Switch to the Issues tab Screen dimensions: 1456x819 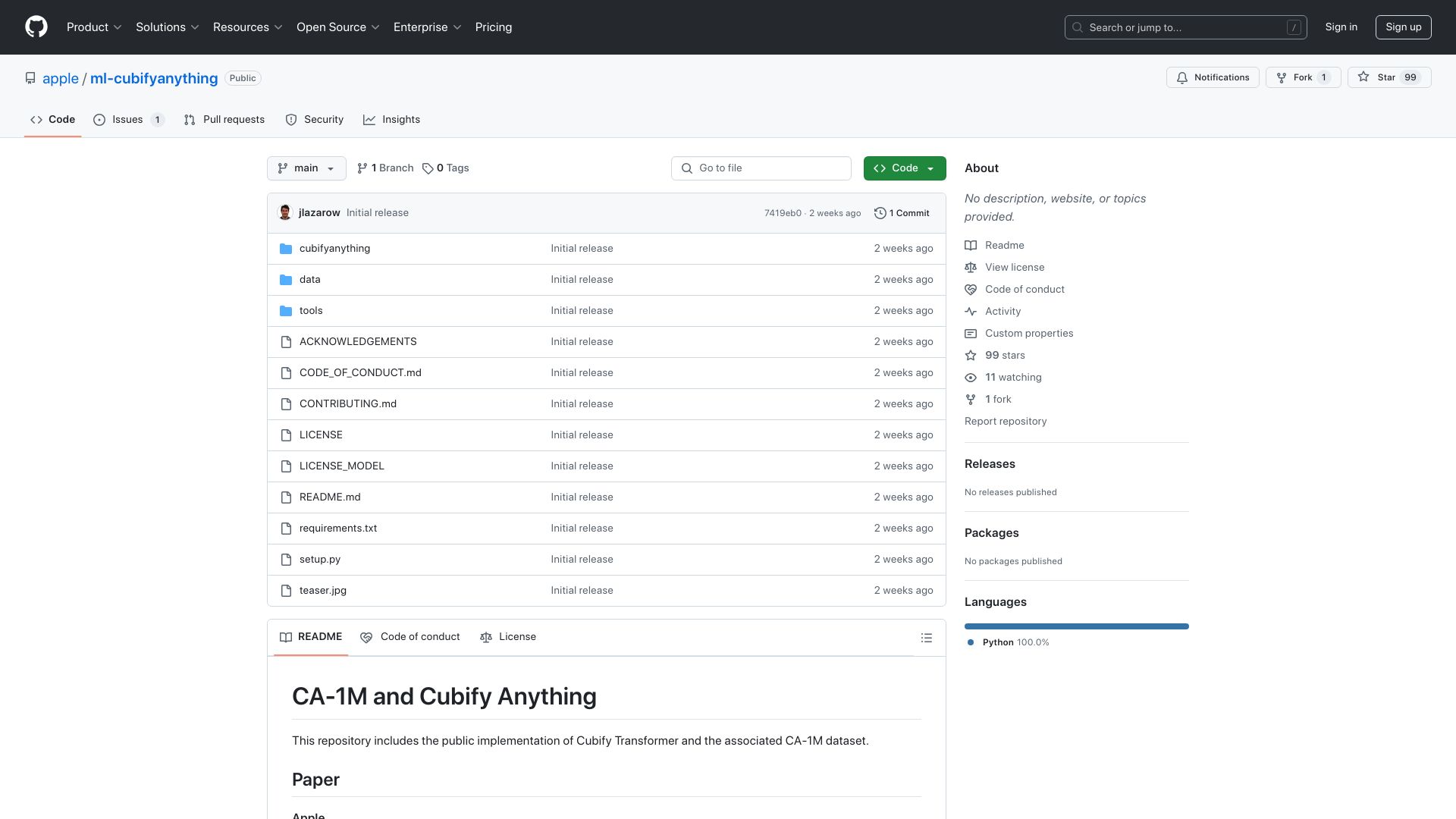pyautogui.click(x=128, y=120)
